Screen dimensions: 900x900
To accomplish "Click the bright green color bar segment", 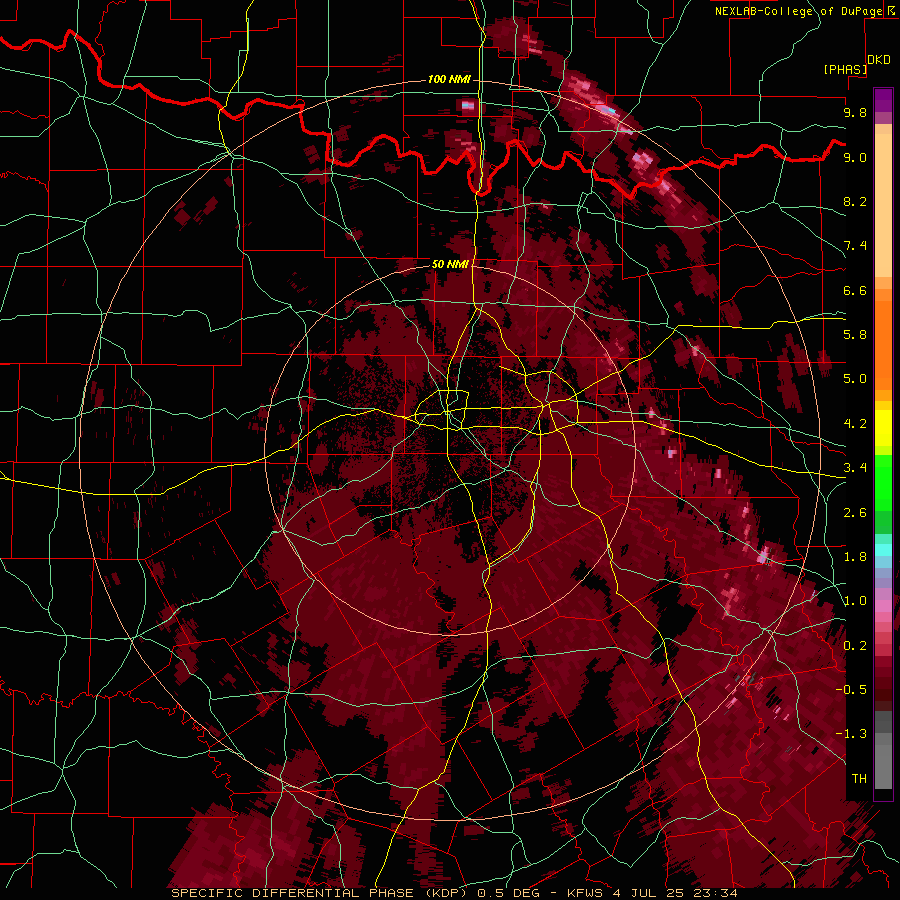I will (x=883, y=483).
